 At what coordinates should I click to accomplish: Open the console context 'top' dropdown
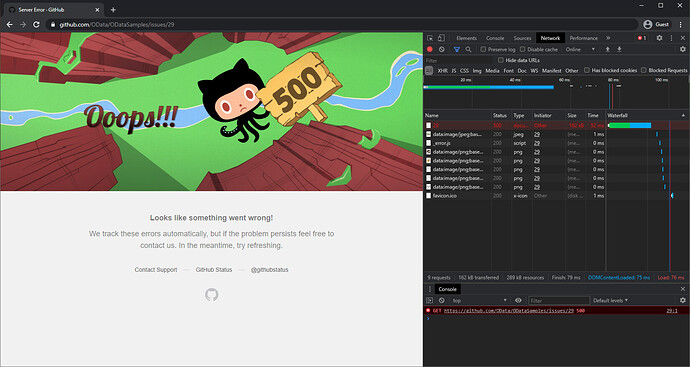coord(480,301)
